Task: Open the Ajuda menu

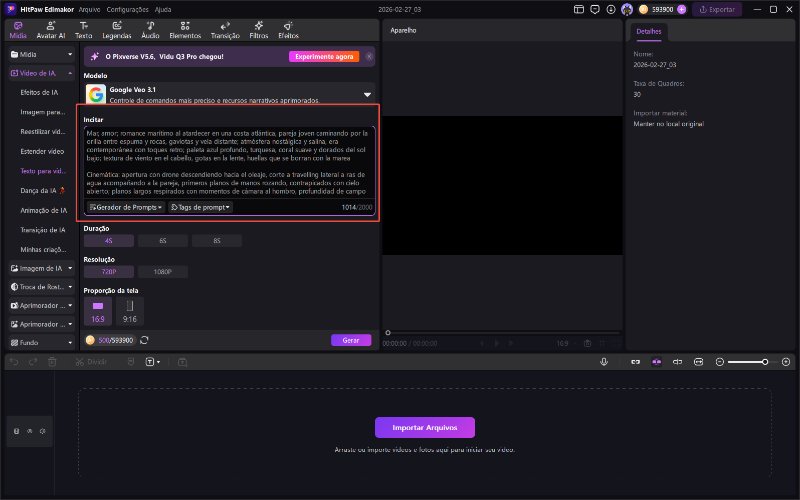Action: [x=163, y=9]
